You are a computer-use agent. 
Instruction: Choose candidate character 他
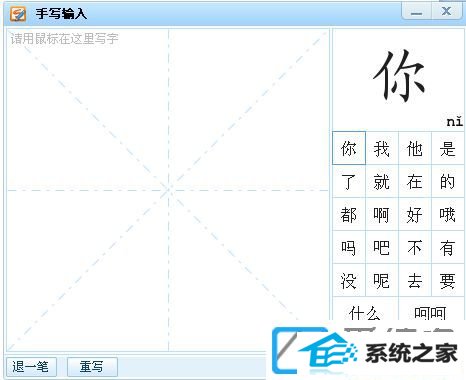[x=415, y=148]
